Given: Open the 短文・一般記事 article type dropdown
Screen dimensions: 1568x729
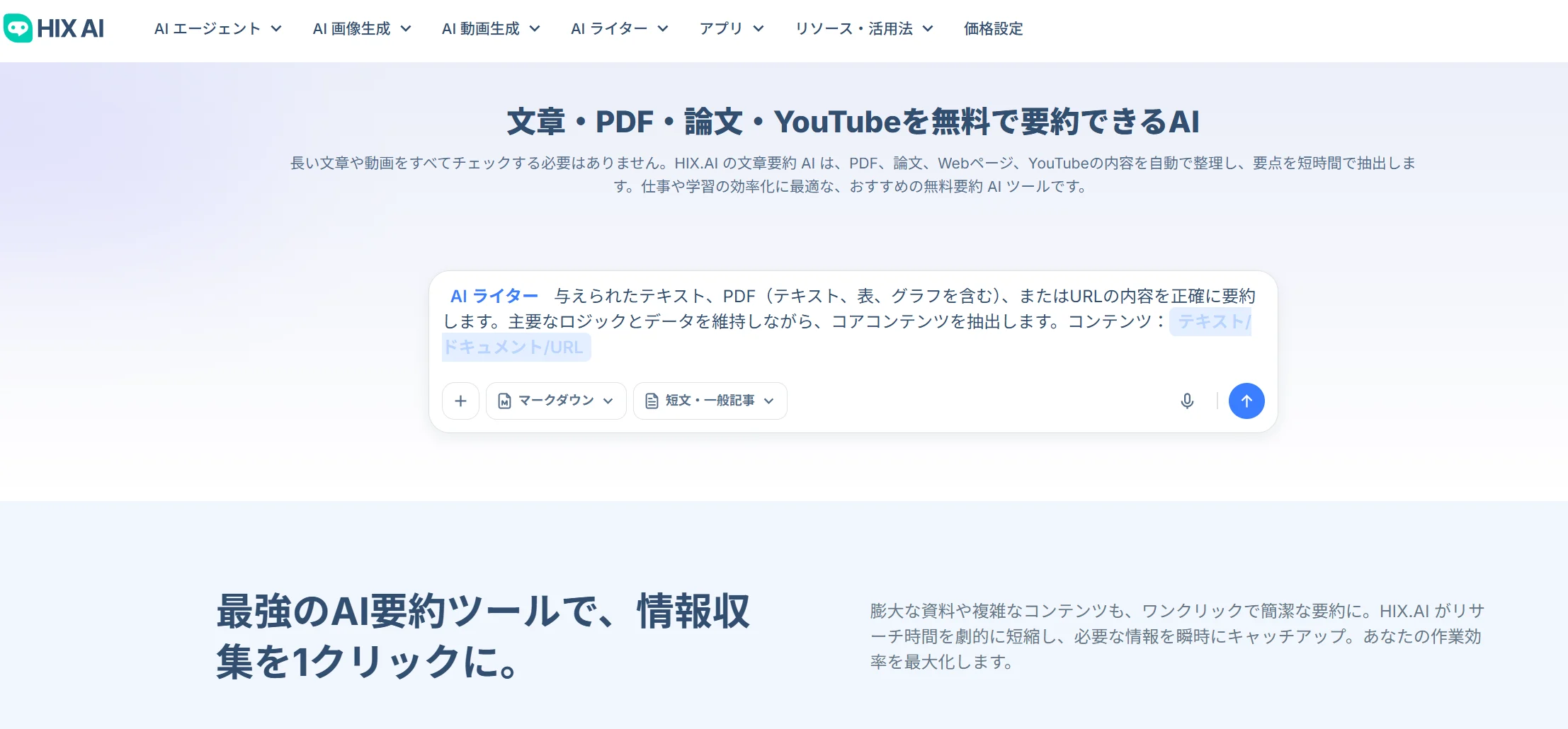Looking at the screenshot, I should [709, 401].
